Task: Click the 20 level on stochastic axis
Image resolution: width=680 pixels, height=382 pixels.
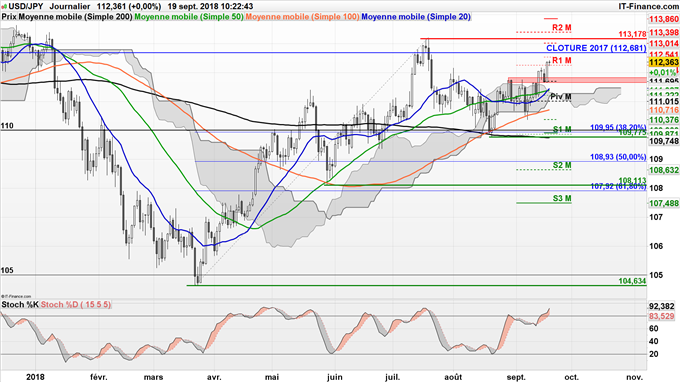Action: tap(654, 354)
